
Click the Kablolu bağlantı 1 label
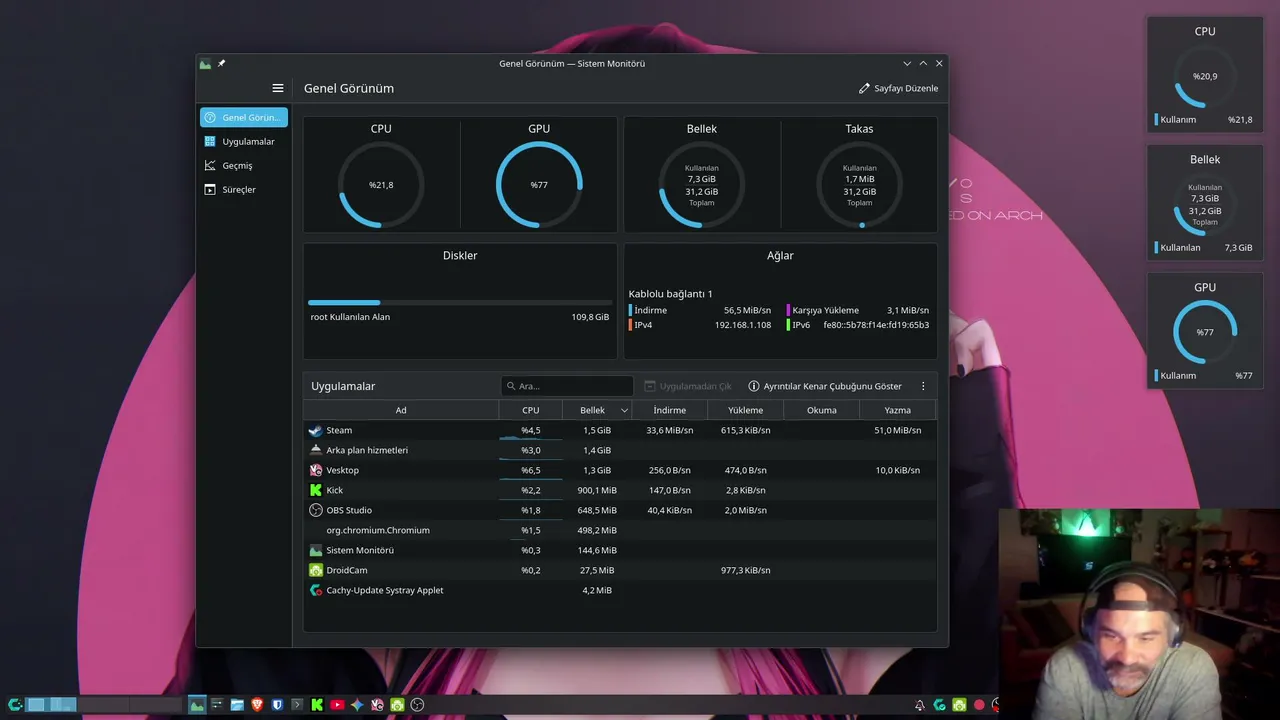tap(671, 294)
